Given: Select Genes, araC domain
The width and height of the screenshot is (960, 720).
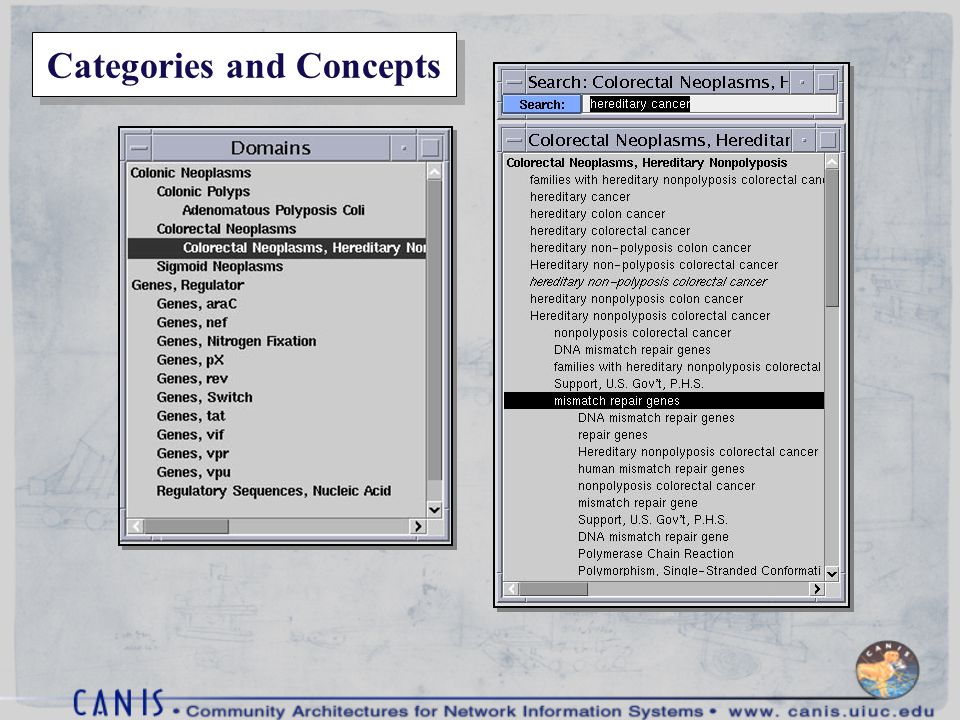Looking at the screenshot, I should pyautogui.click(x=197, y=304).
